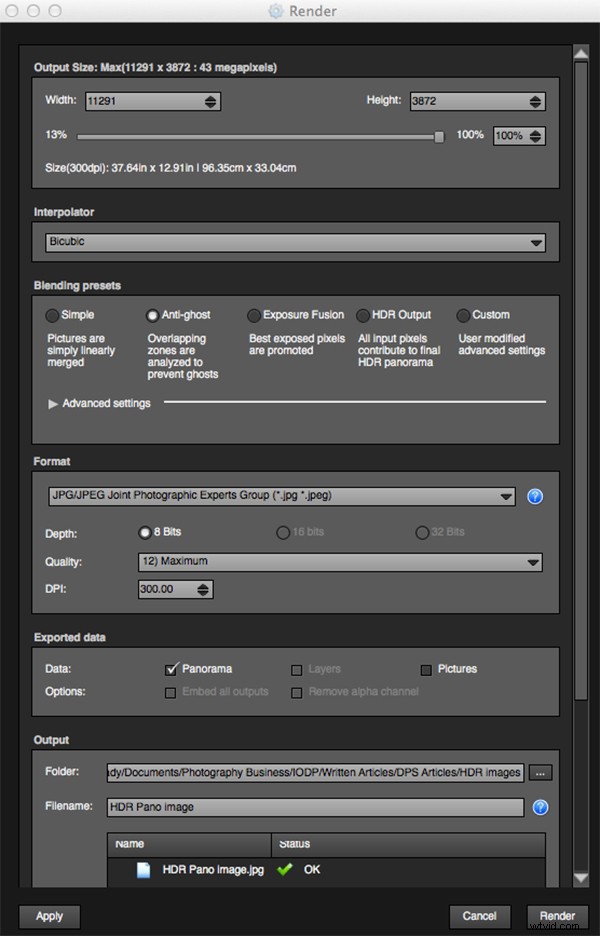Expand the Advanced settings section

point(53,404)
